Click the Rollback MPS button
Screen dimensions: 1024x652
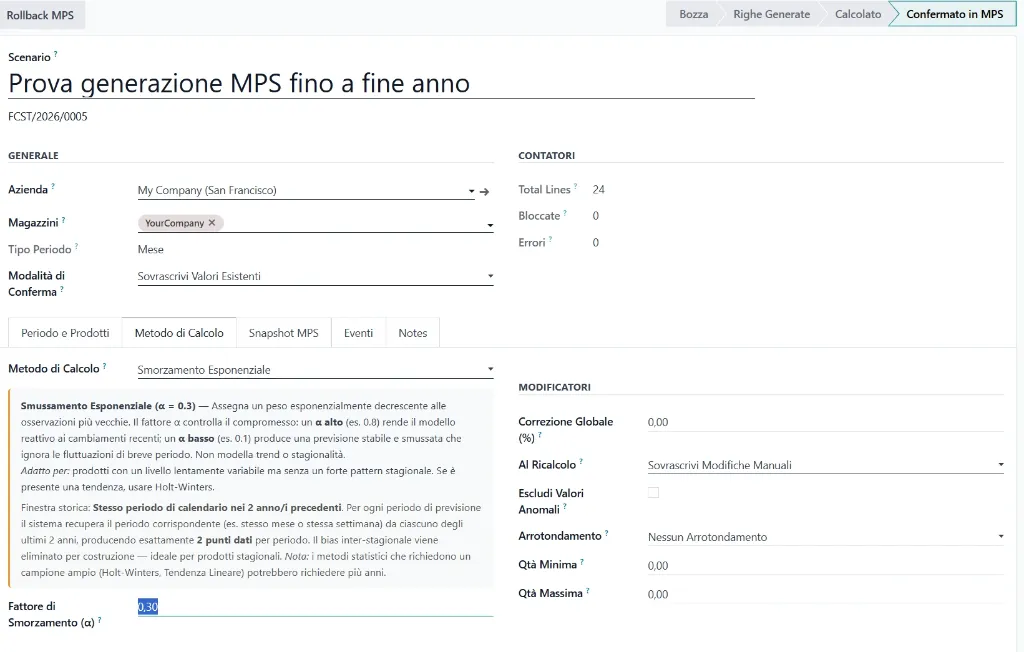click(x=42, y=14)
